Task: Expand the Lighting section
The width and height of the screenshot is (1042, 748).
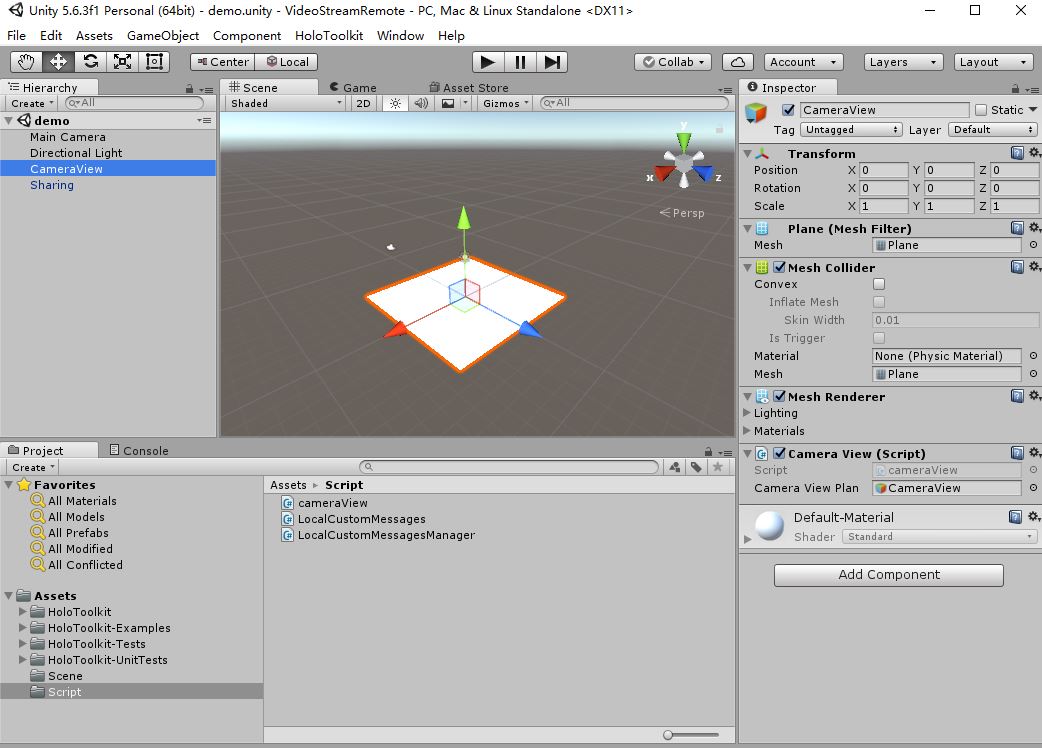Action: click(x=746, y=413)
